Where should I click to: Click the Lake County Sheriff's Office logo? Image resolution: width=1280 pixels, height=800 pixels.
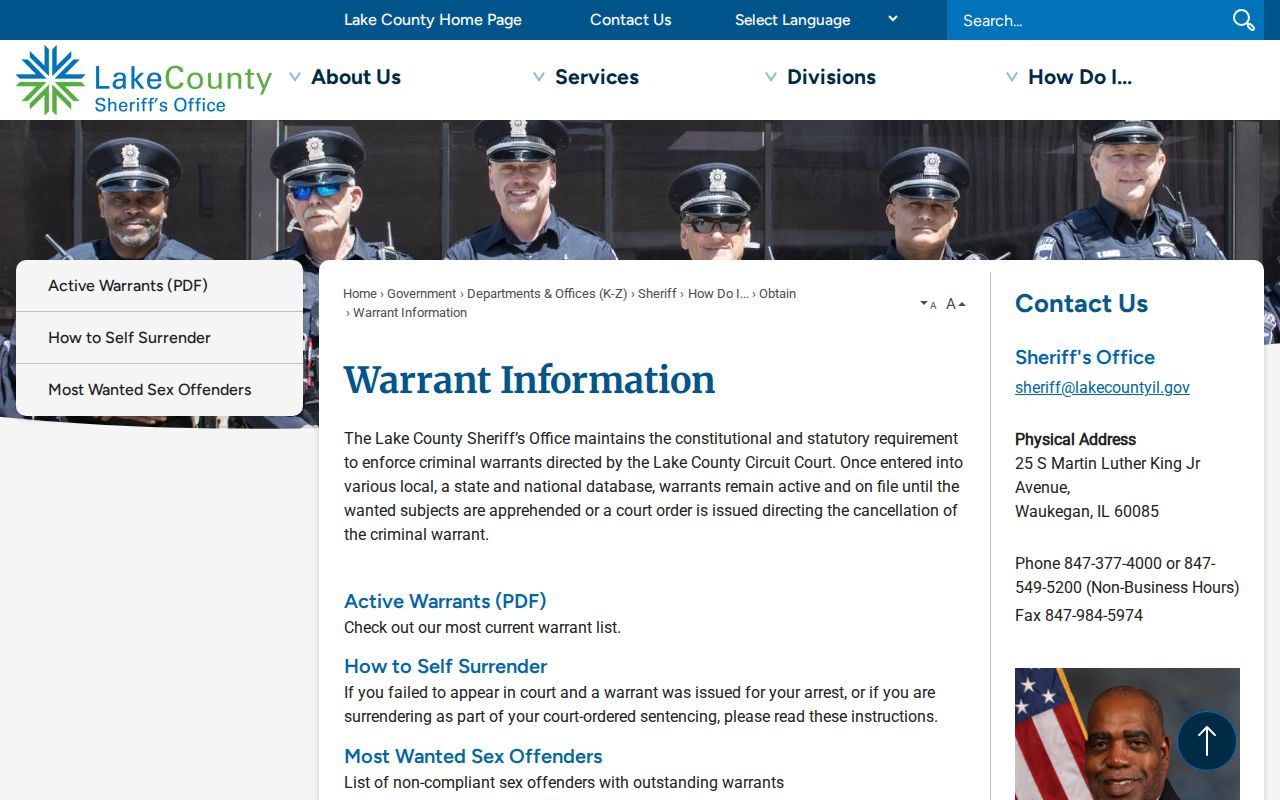coord(144,80)
